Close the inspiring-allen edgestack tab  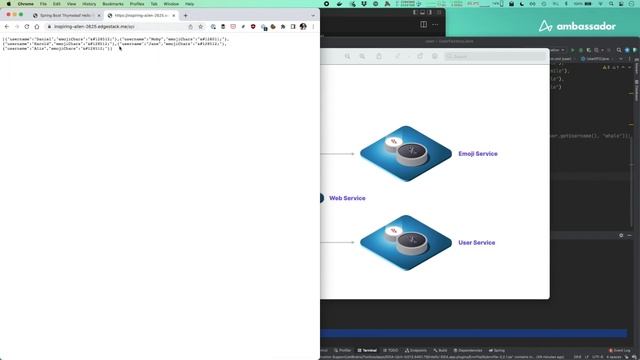pyautogui.click(x=173, y=16)
